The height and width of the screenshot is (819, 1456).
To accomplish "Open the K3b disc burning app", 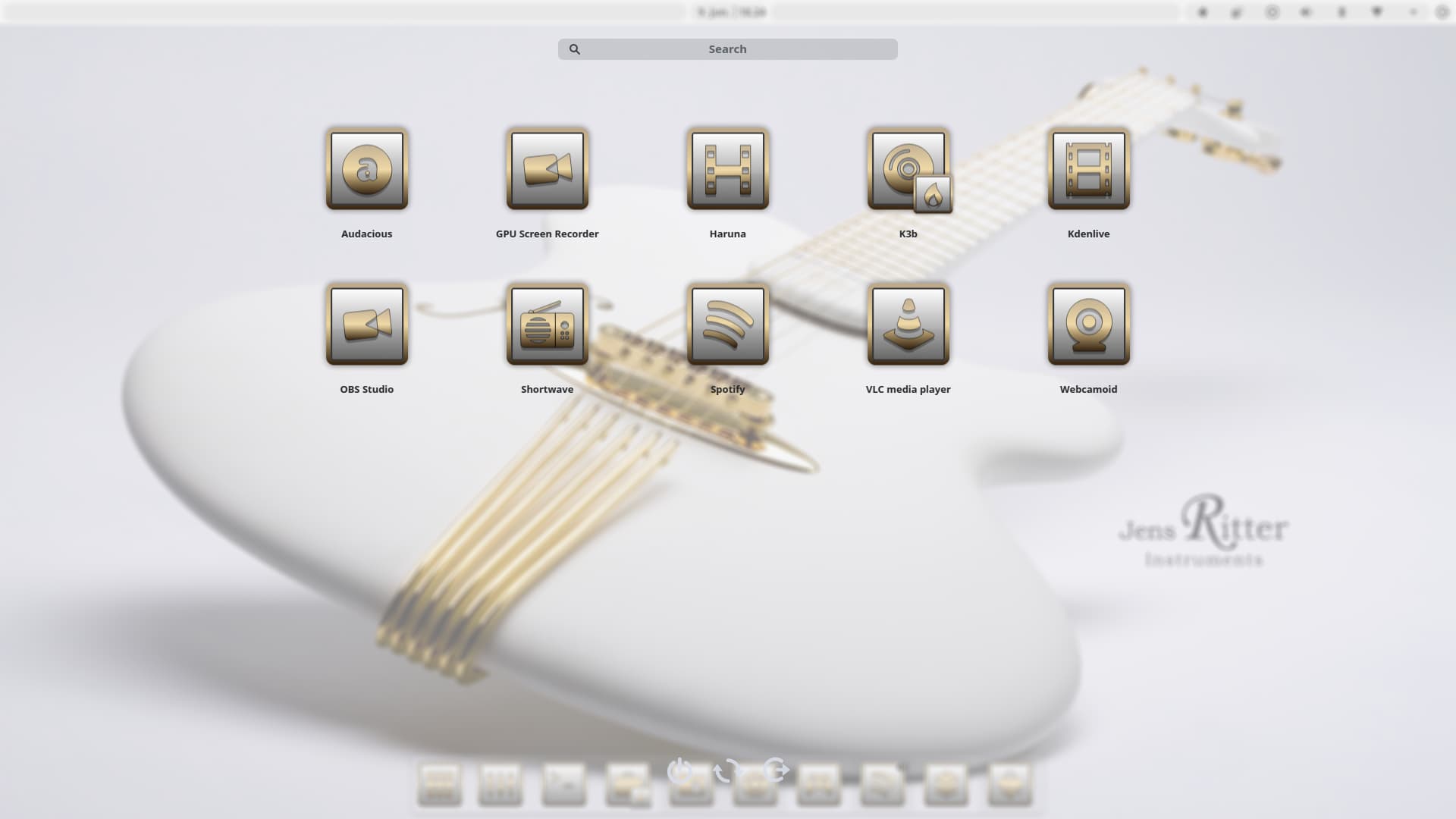I will pos(908,169).
